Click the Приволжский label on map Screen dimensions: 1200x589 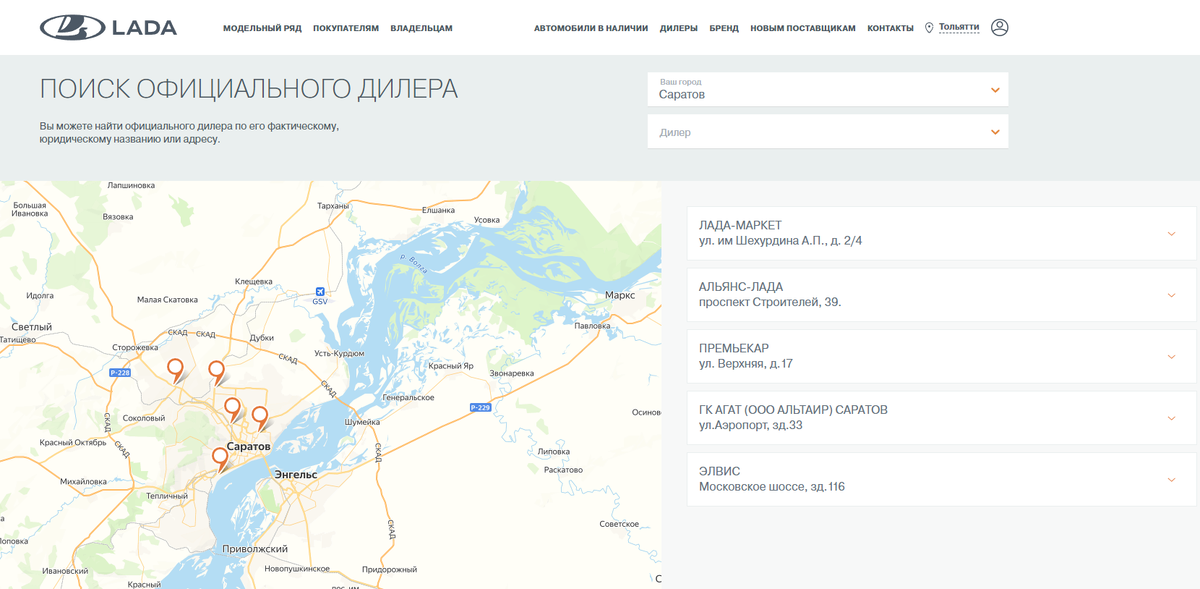tap(255, 549)
